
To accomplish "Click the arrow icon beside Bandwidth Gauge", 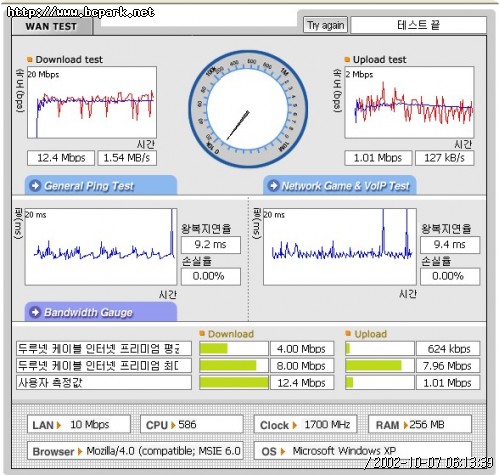I will click(x=35, y=312).
